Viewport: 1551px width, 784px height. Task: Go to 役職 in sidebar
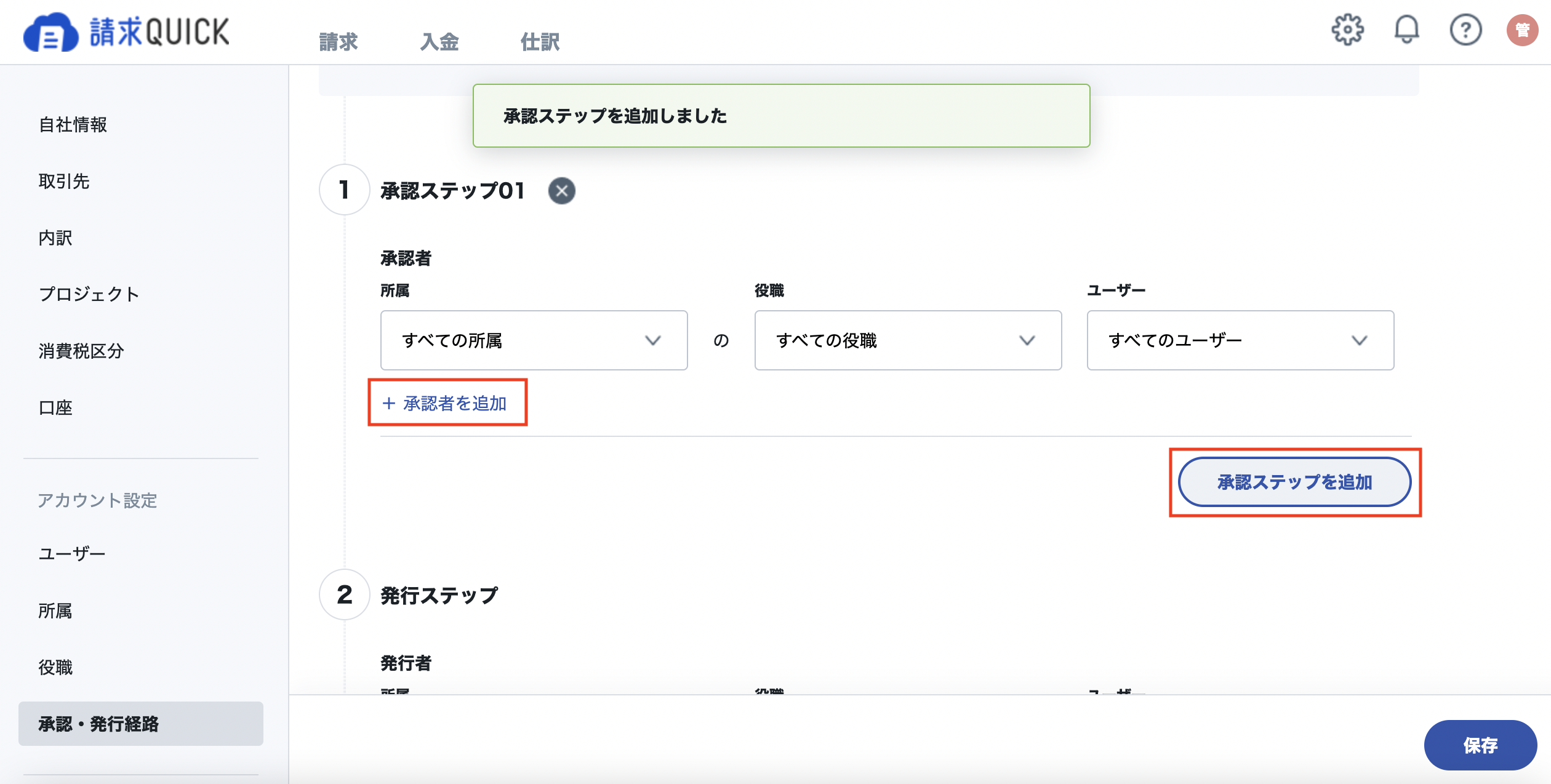tap(55, 667)
